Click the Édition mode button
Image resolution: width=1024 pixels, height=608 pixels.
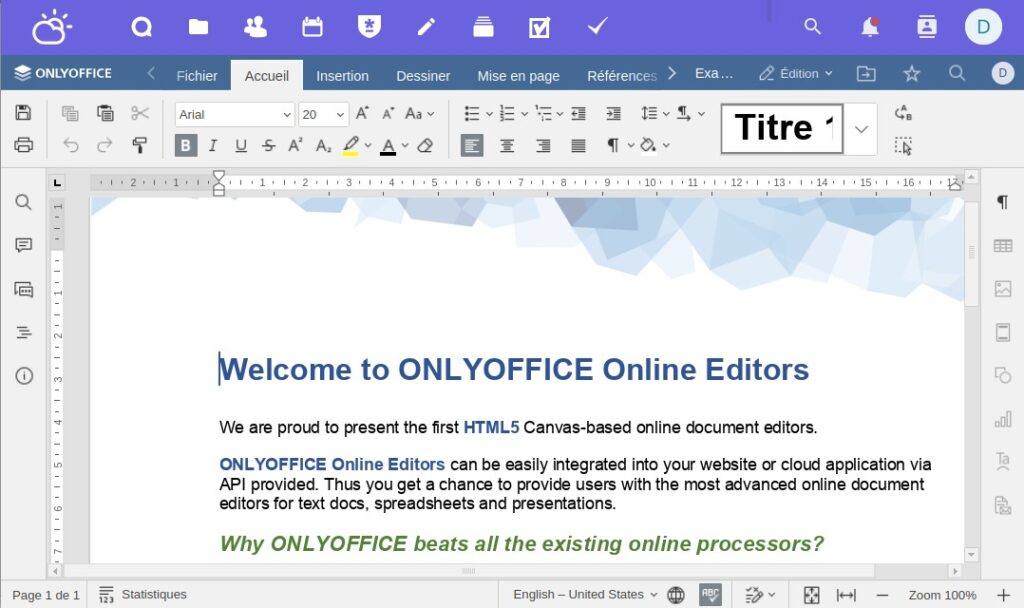coord(795,74)
